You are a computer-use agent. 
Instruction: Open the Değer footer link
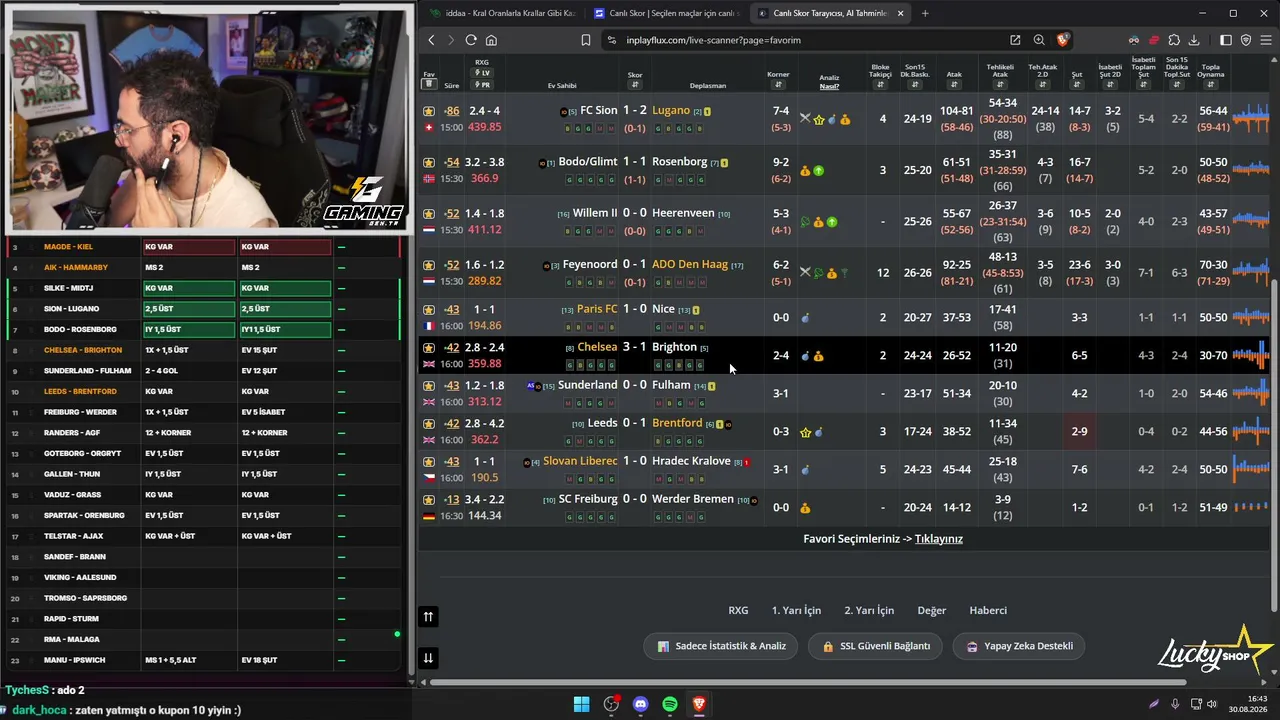[x=931, y=611]
